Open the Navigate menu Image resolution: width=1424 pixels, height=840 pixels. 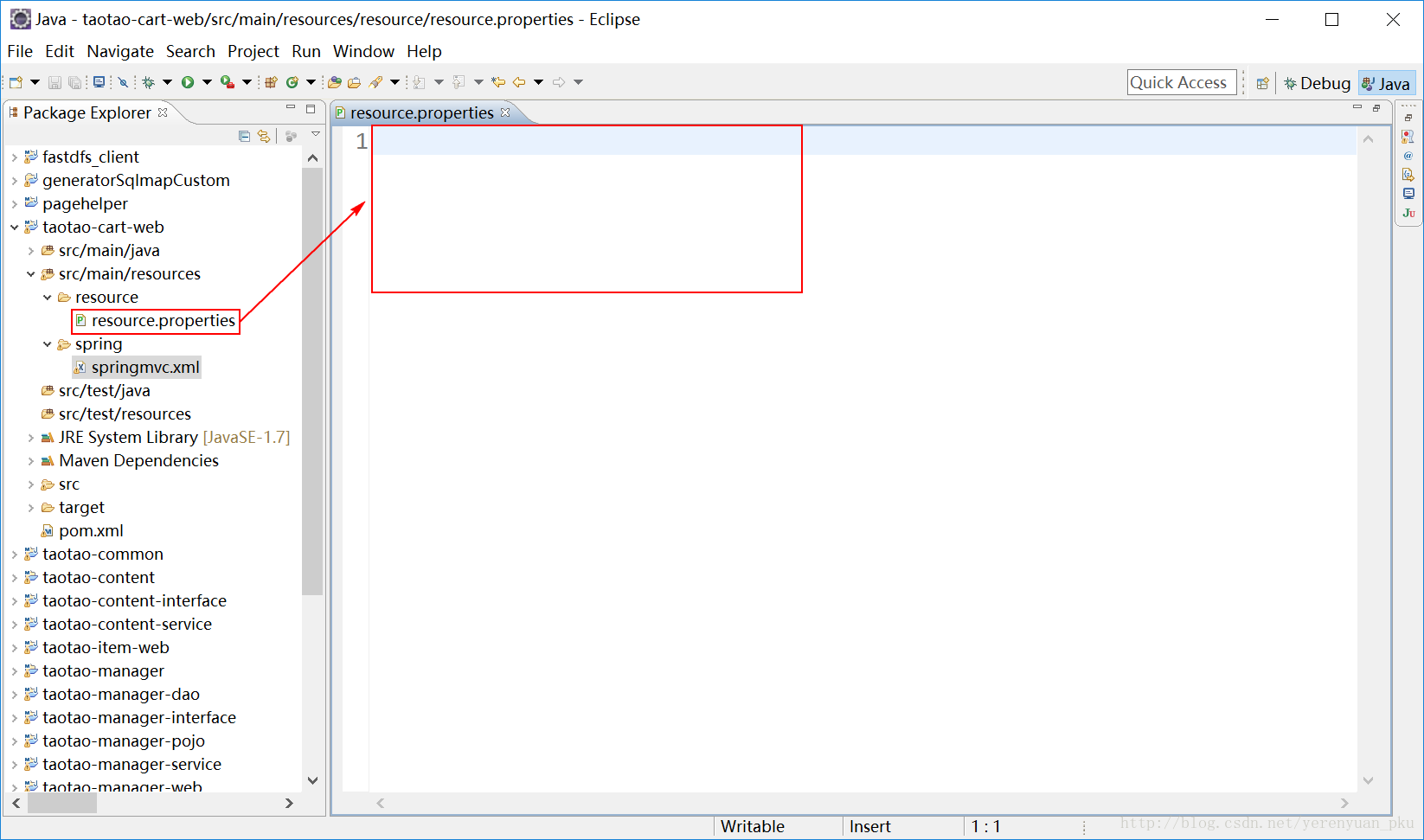(120, 51)
